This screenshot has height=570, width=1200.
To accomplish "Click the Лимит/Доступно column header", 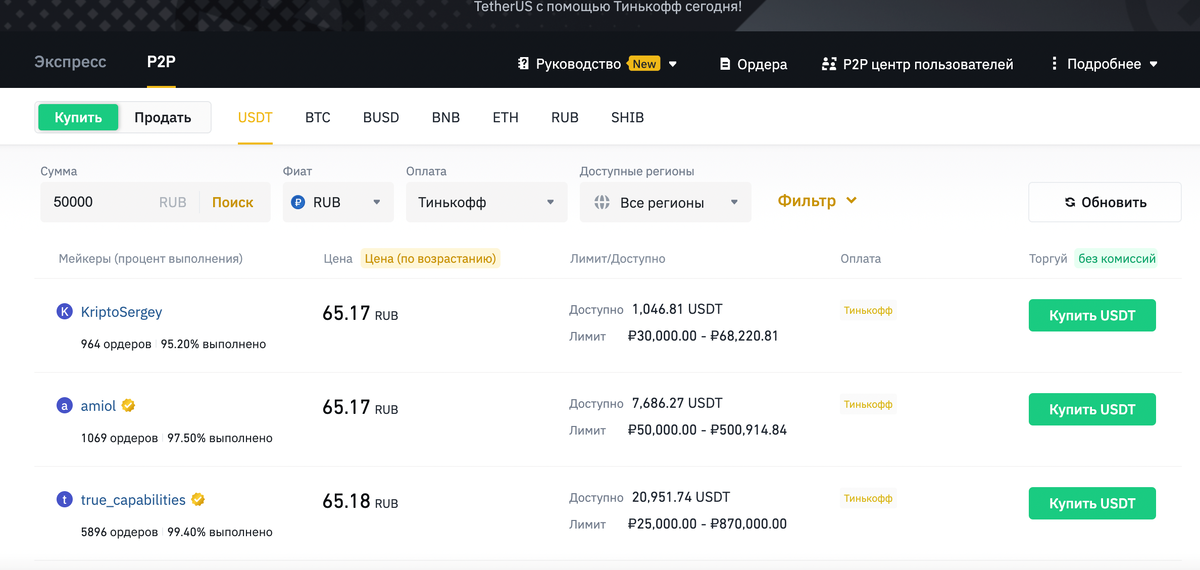I will tap(617, 258).
